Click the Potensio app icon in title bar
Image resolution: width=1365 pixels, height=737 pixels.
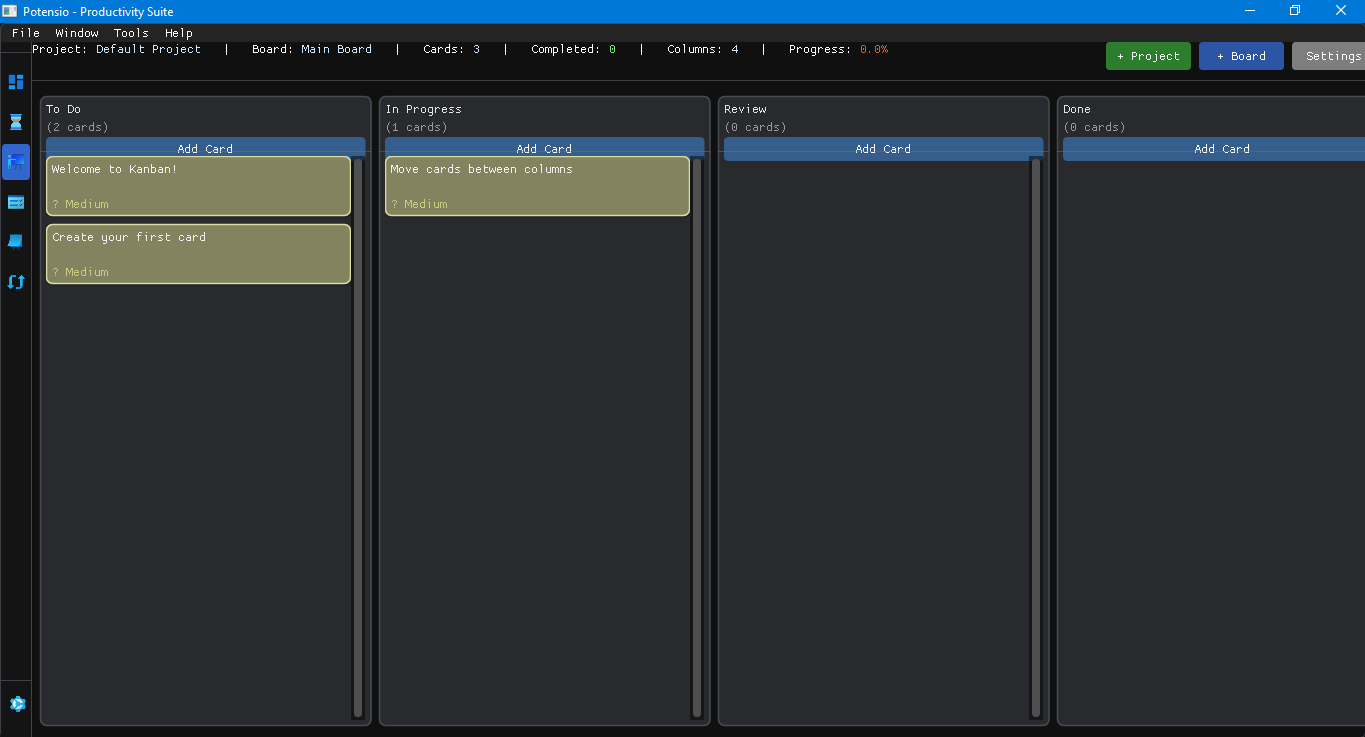10,11
